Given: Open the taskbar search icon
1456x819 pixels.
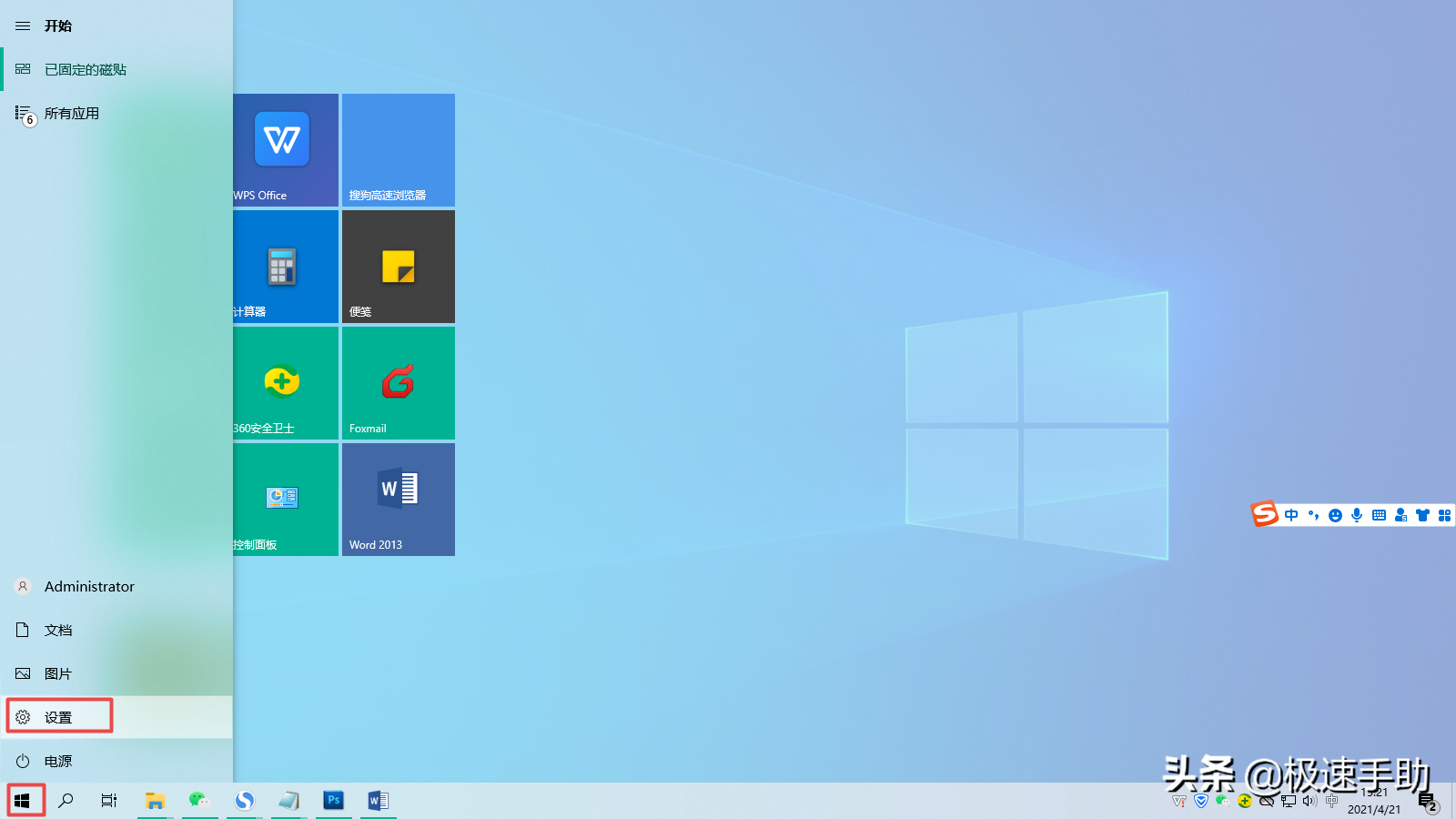Looking at the screenshot, I should [66, 801].
